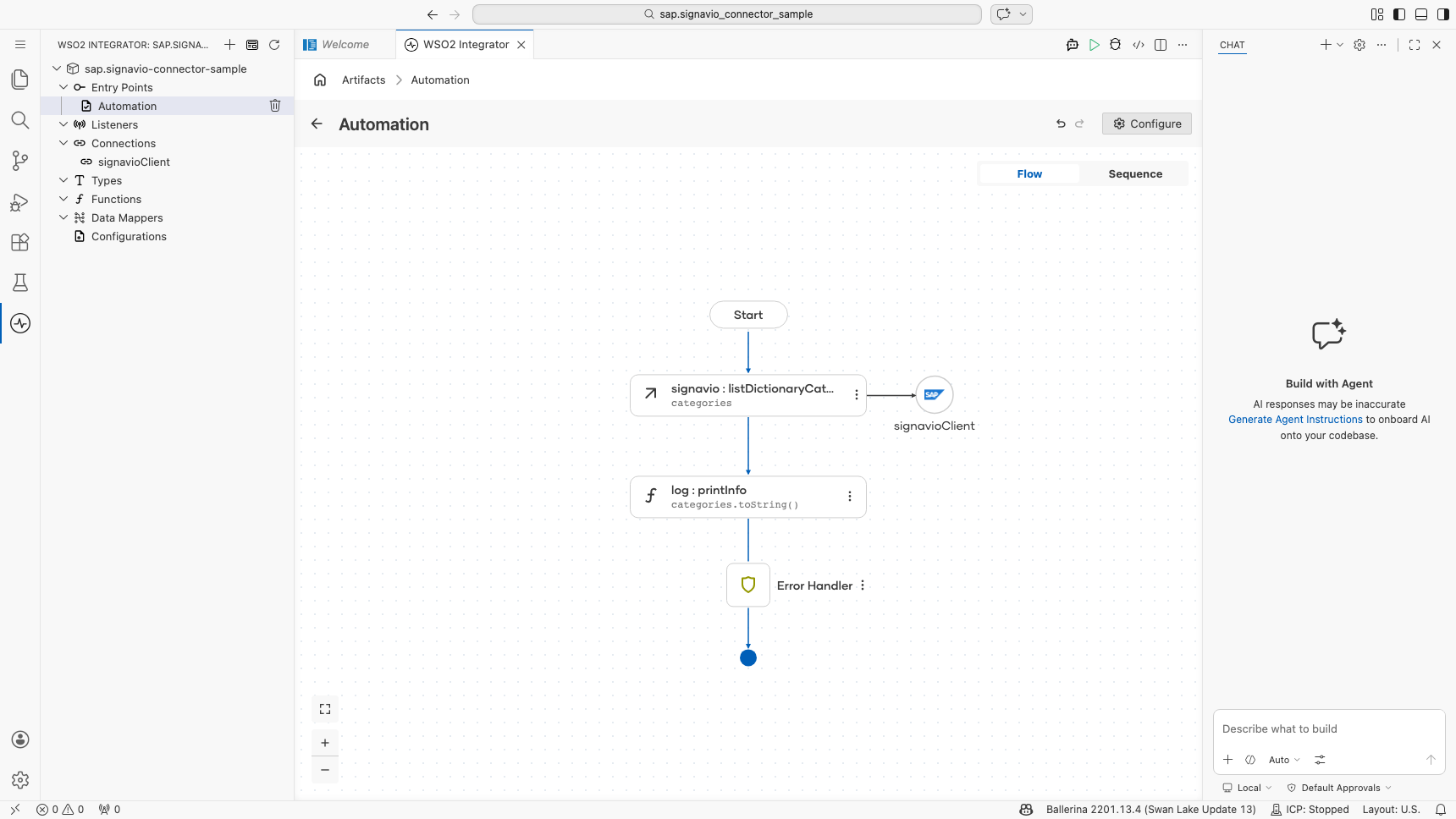Open the Explorer view in activity bar

[x=20, y=80]
